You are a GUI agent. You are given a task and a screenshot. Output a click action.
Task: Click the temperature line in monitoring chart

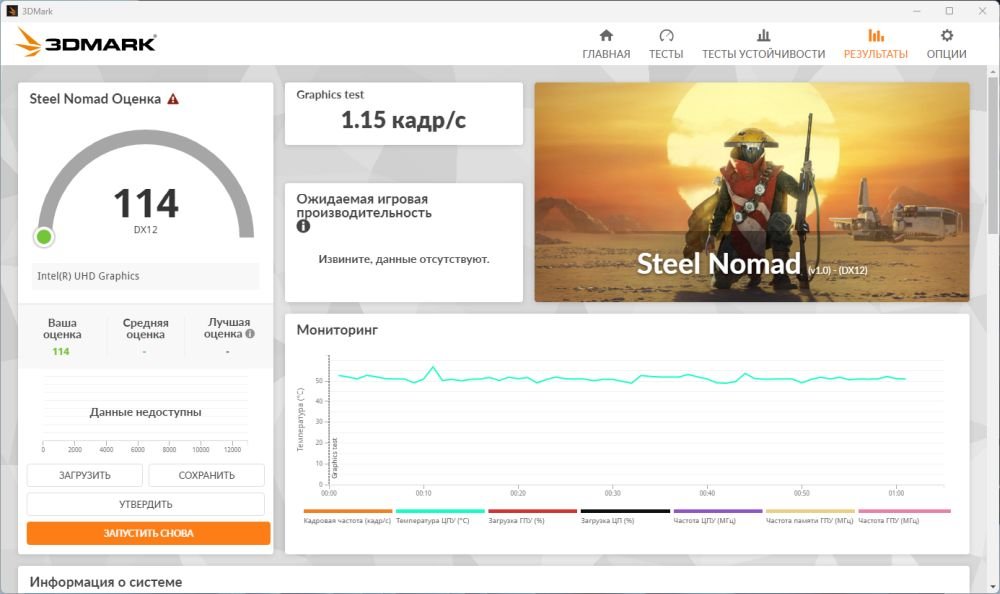(622, 378)
